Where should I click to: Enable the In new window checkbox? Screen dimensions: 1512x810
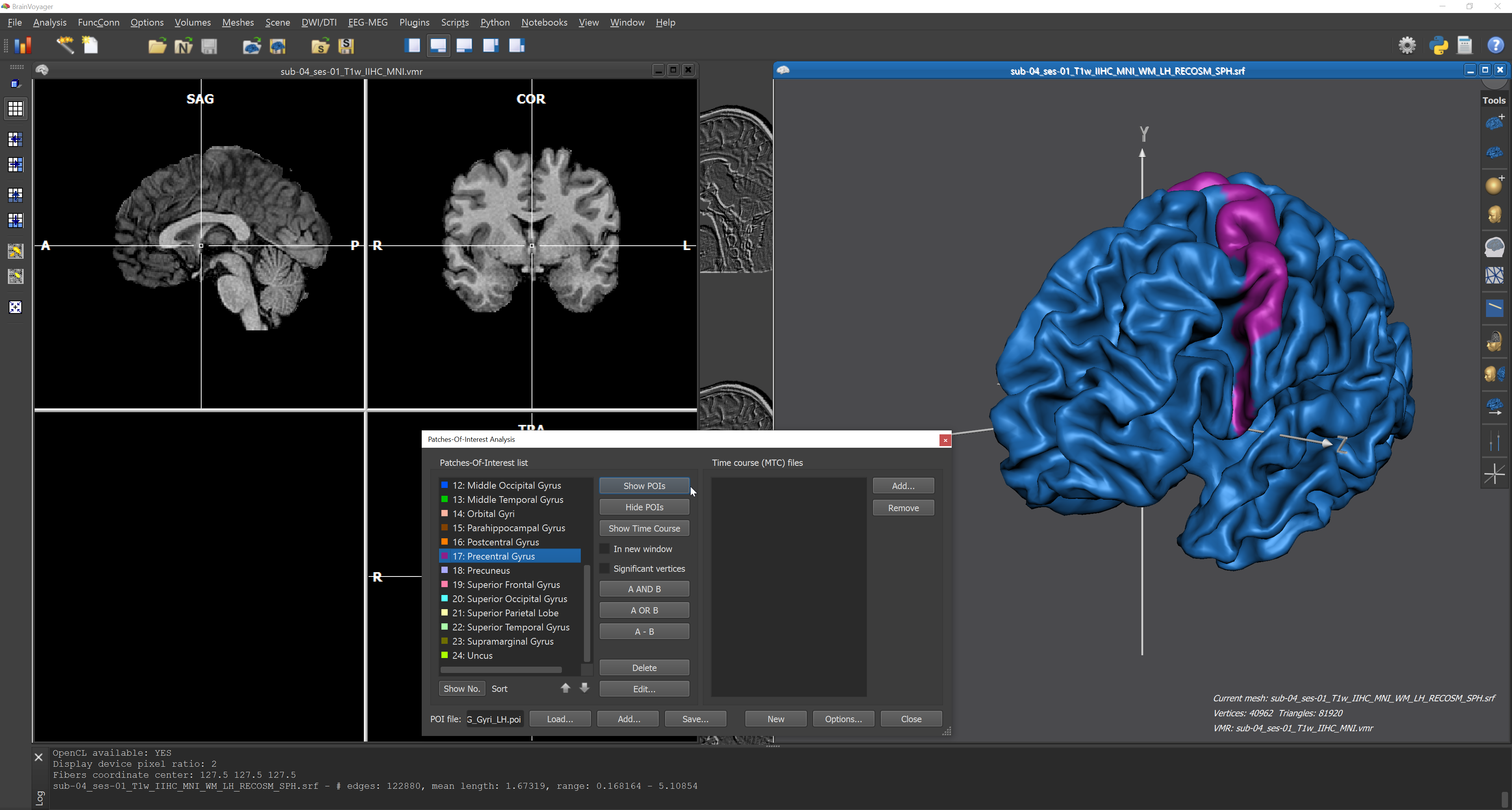(x=604, y=549)
